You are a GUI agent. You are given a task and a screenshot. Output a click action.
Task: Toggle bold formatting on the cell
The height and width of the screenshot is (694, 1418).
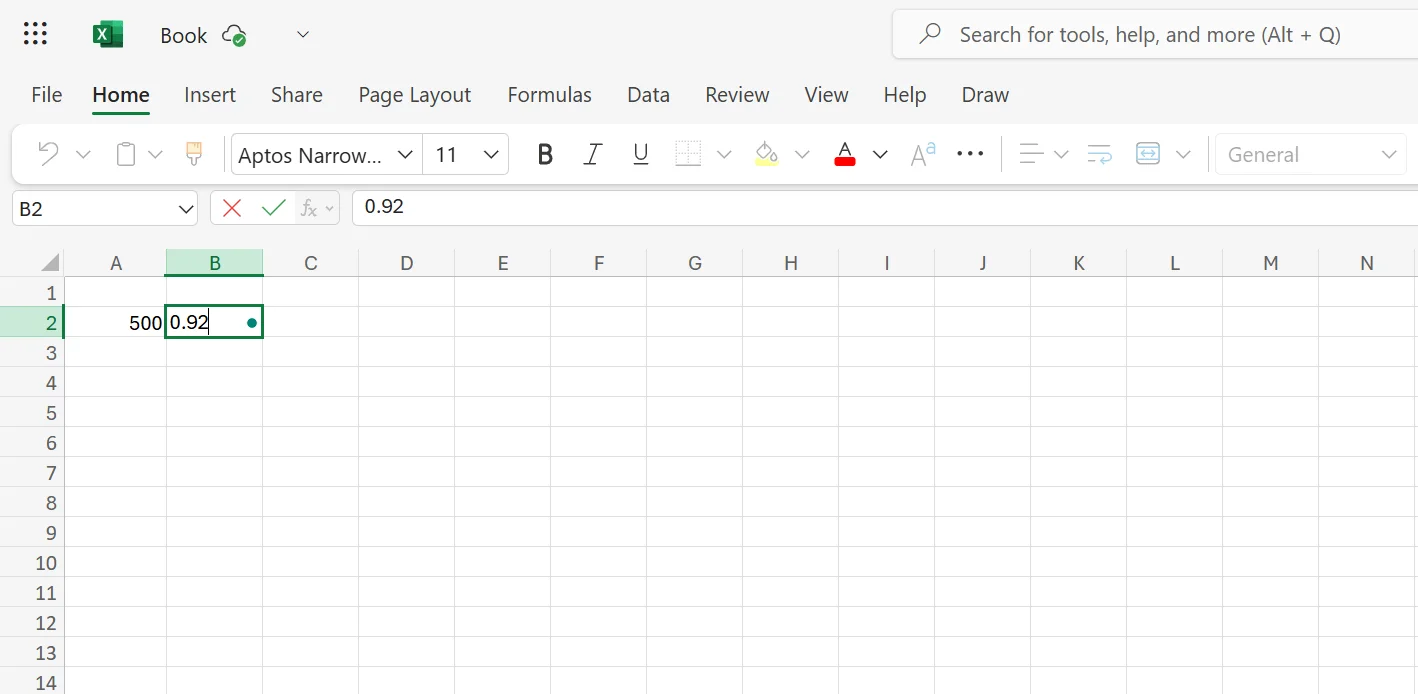(545, 154)
